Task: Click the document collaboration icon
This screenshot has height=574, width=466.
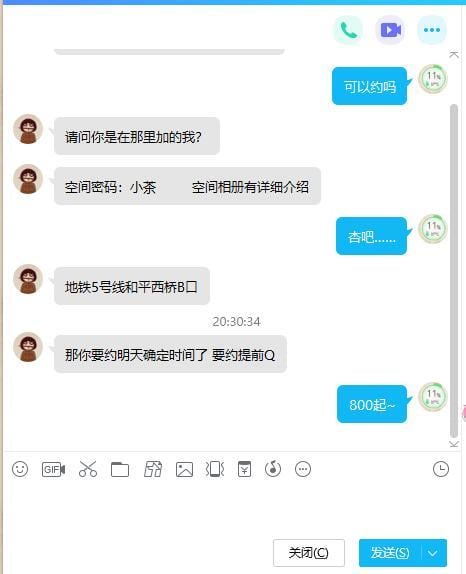Action: [153, 469]
